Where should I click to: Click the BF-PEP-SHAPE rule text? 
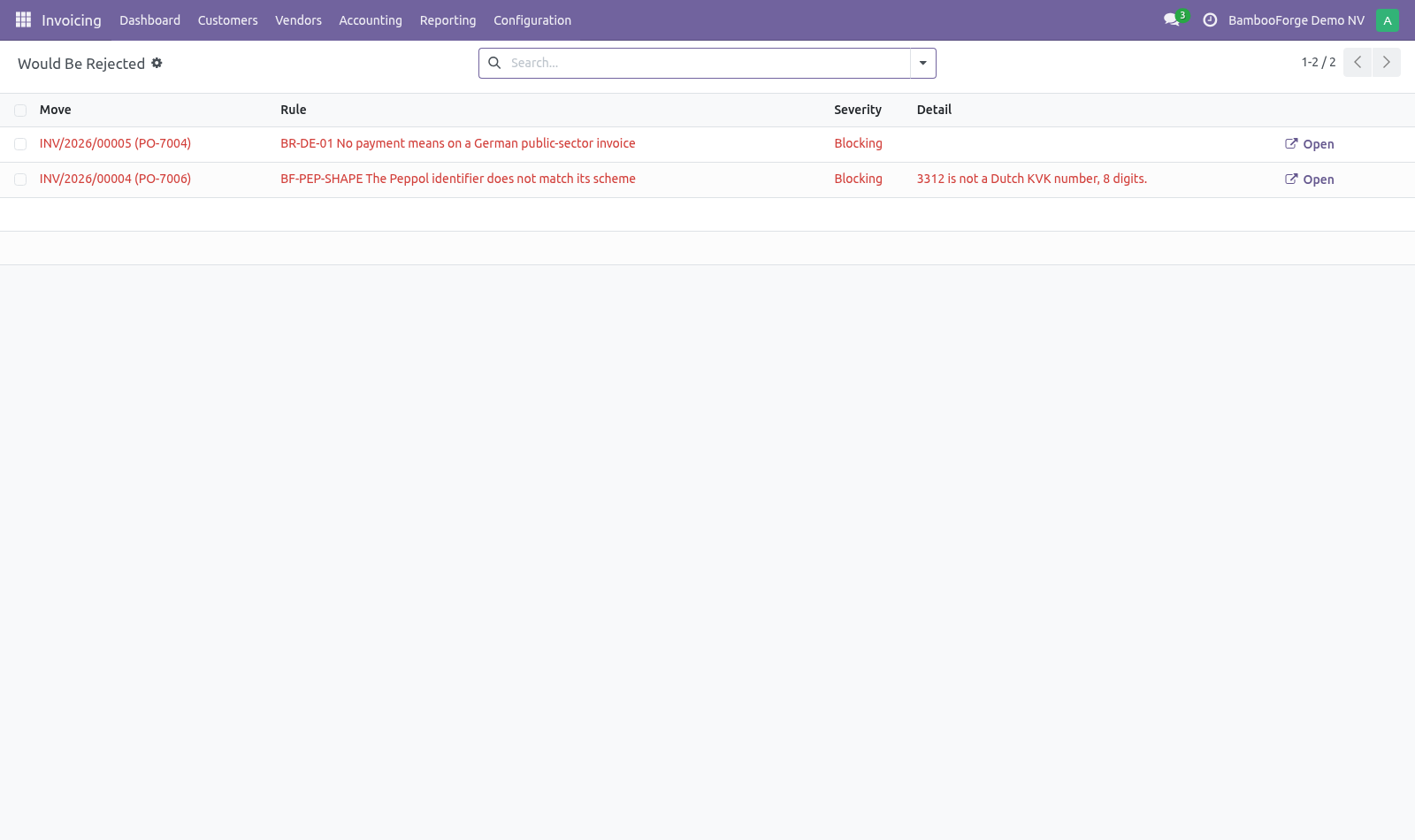pos(458,179)
